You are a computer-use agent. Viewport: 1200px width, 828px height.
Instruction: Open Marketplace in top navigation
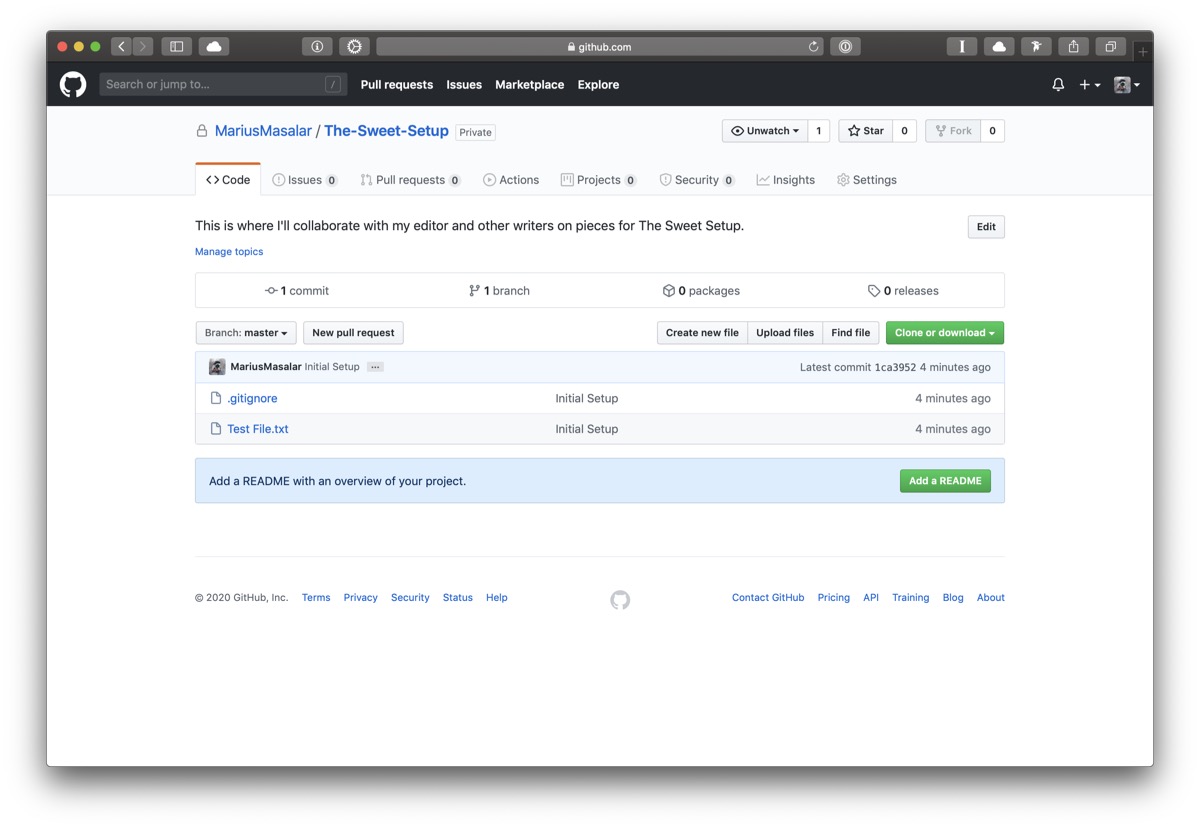[530, 85]
